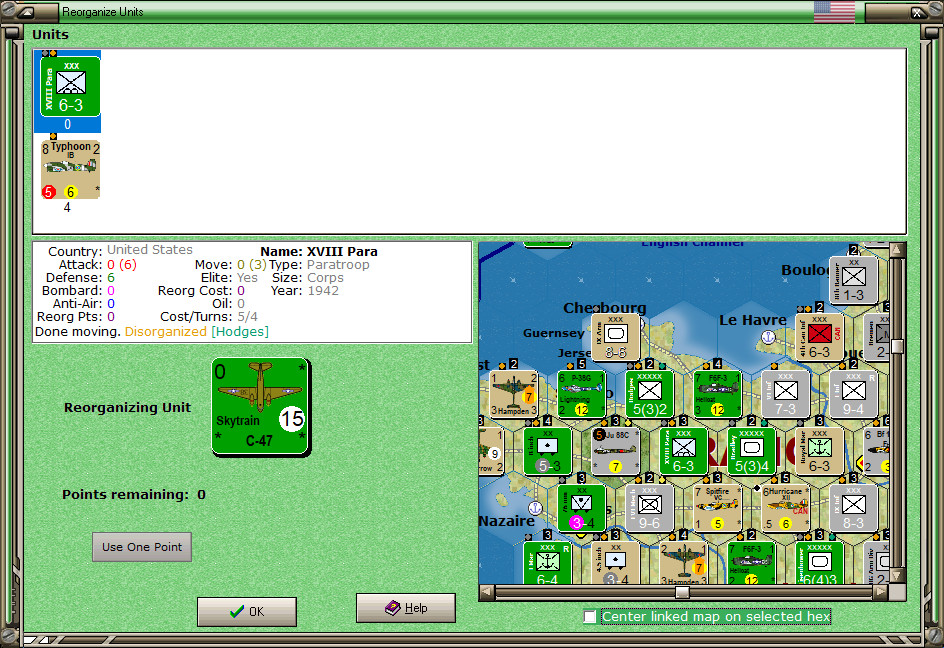Click the window menu icon in title bar
Image resolution: width=944 pixels, height=648 pixels.
[27, 12]
